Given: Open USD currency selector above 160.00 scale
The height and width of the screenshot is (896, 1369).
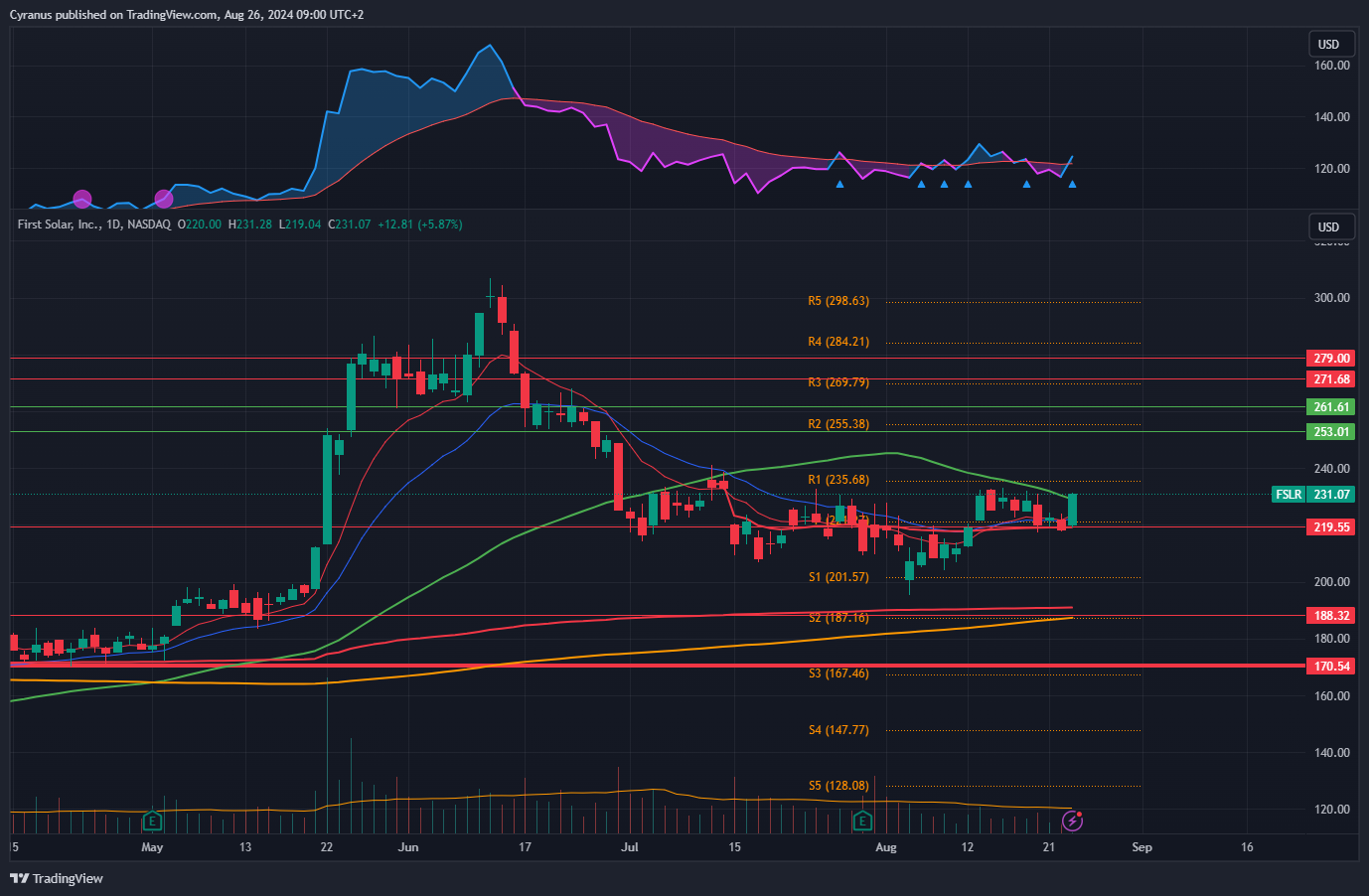Looking at the screenshot, I should point(1329,44).
